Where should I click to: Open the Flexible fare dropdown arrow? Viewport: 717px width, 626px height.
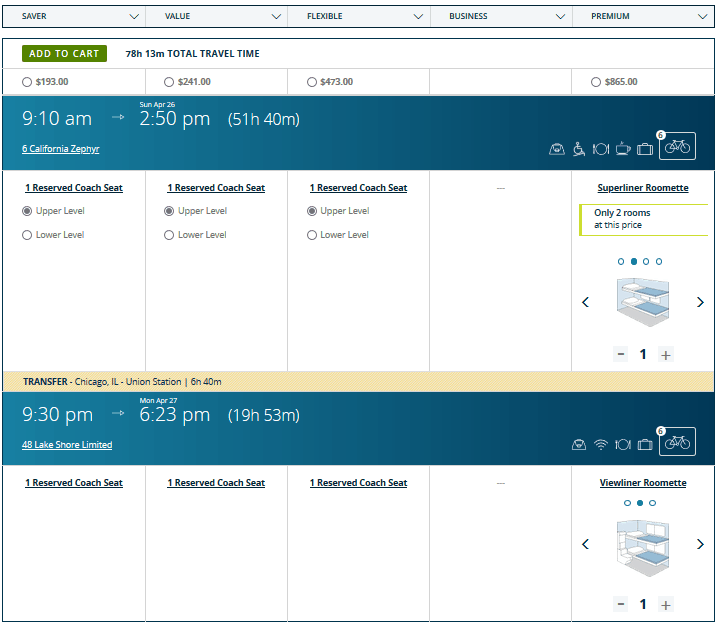419,17
